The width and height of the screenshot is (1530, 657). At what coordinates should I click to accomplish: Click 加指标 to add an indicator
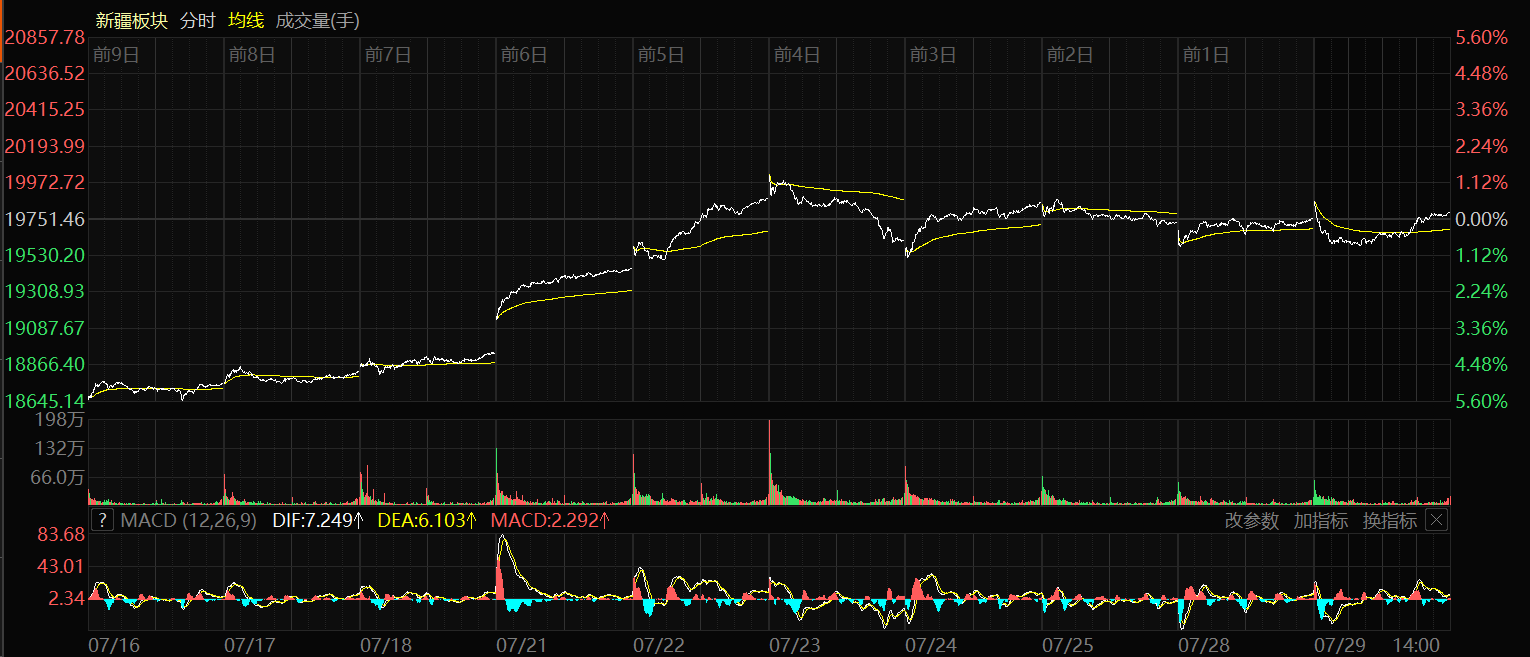(1320, 520)
